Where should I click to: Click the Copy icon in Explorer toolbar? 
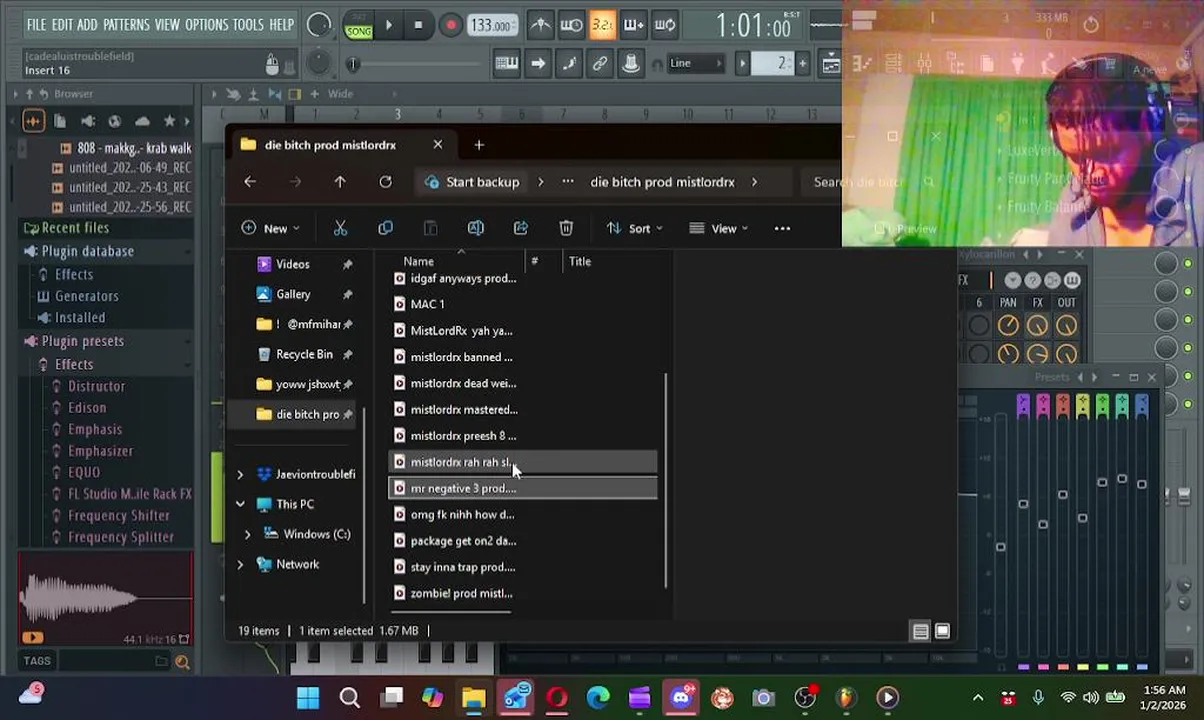385,229
